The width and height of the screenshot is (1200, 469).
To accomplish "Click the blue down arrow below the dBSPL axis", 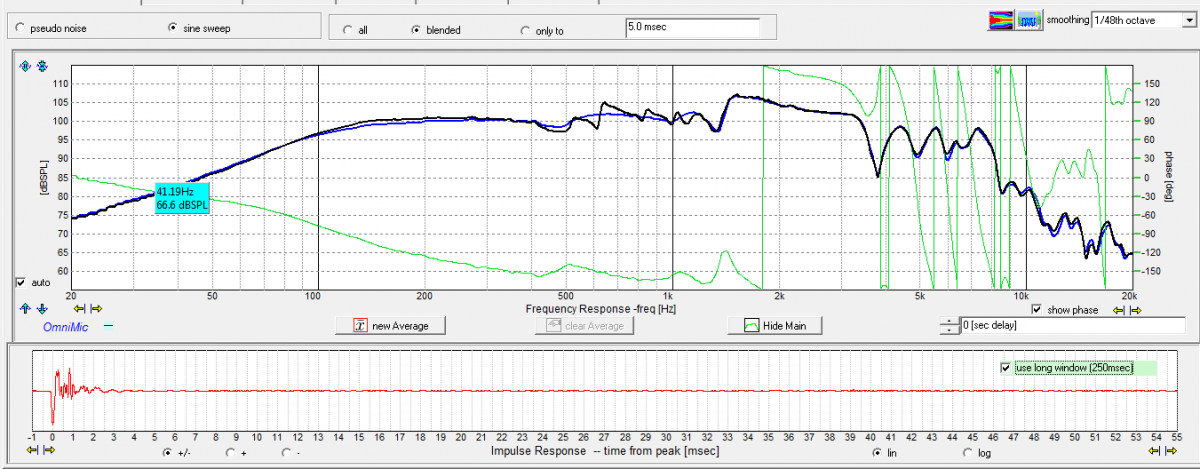I will pyautogui.click(x=42, y=309).
